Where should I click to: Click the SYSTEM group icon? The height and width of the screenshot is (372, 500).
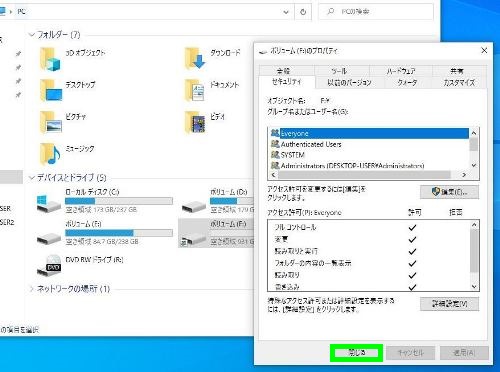pyautogui.click(x=275, y=155)
